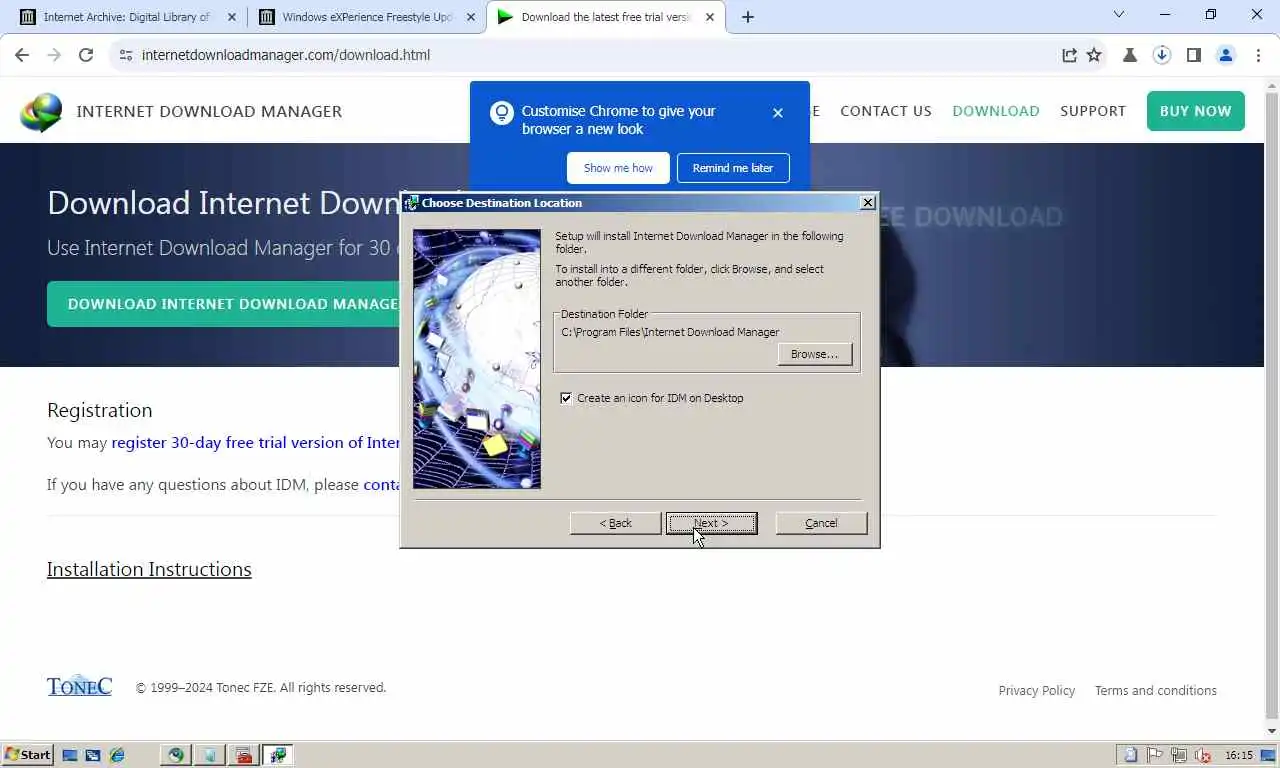Image resolution: width=1280 pixels, height=768 pixels.
Task: Click the IDM globe logo
Action: [41, 112]
